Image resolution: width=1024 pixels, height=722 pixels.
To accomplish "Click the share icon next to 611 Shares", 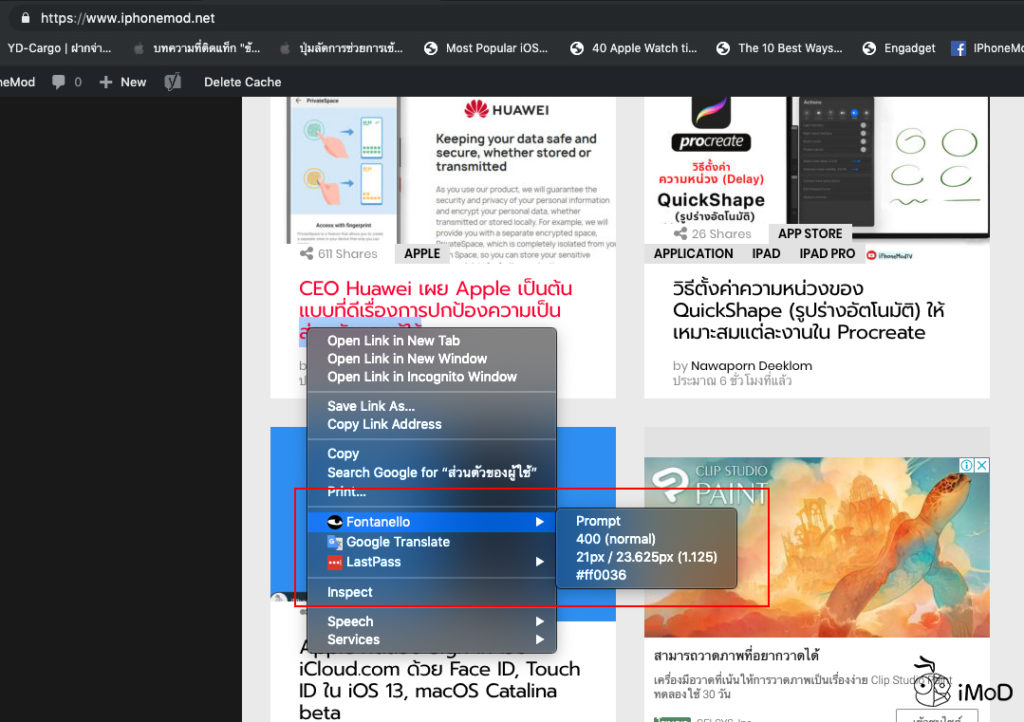I will coord(305,253).
